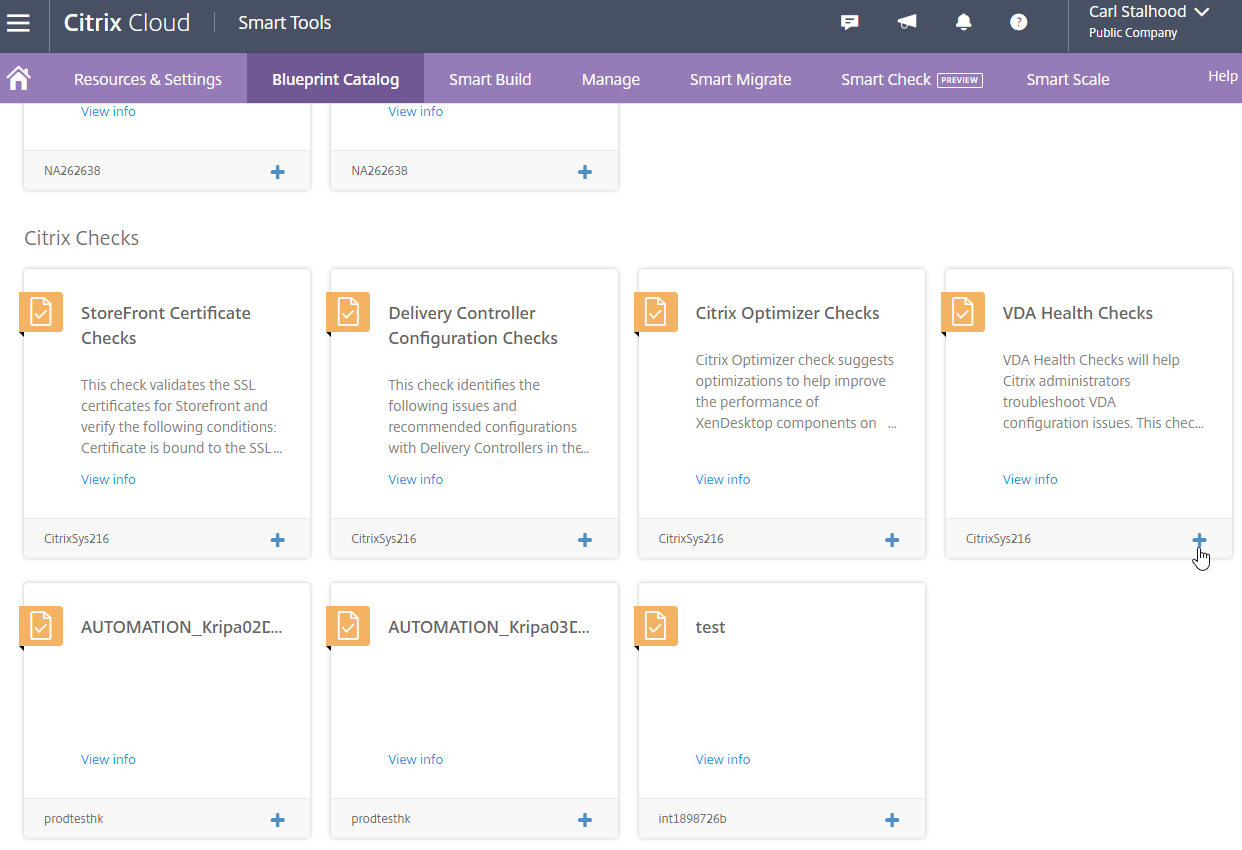This screenshot has width=1242, height=850.
Task: Click the StoreFront Certificate Checks check icon
Action: tap(41, 312)
